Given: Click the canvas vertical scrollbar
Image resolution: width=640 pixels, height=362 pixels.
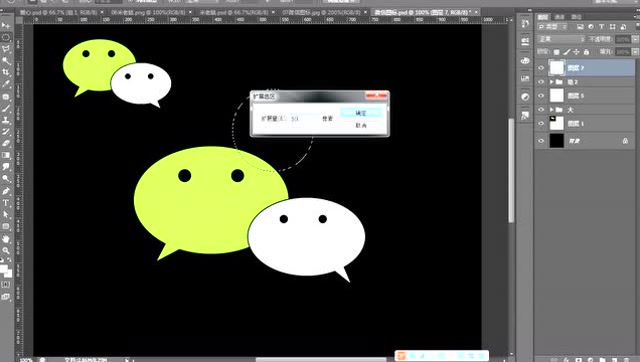Looking at the screenshot, I should (x=511, y=170).
